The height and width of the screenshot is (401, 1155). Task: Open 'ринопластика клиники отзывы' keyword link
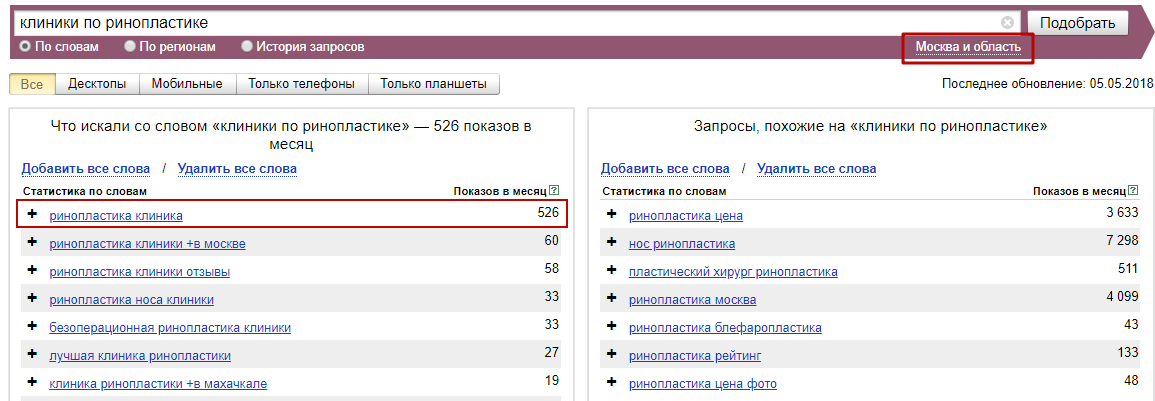139,272
